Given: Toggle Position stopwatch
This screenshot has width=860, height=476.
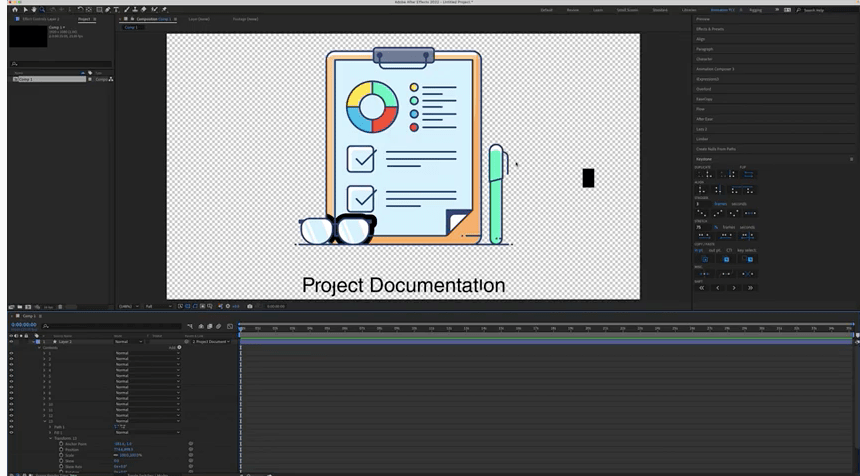Looking at the screenshot, I should (x=61, y=450).
